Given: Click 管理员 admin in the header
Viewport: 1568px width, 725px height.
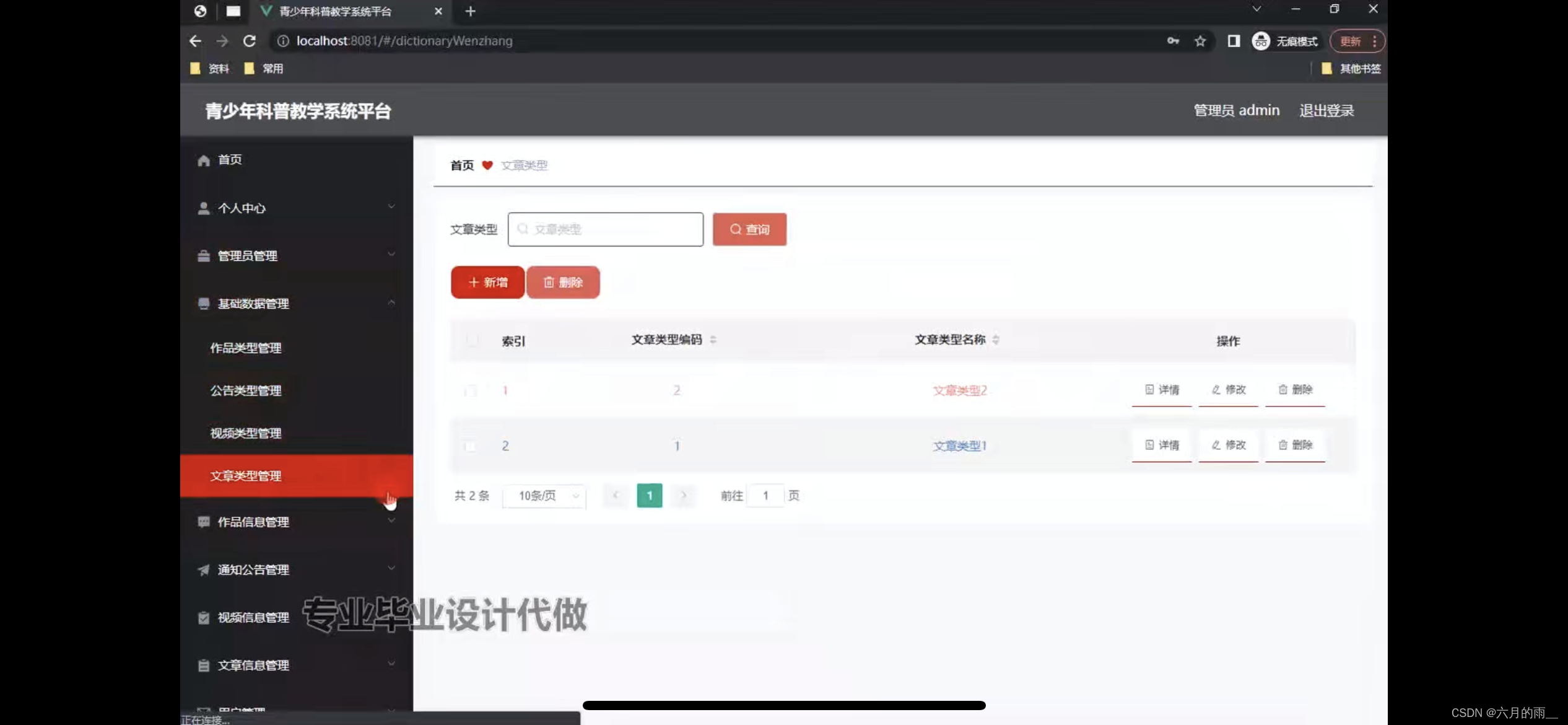Looking at the screenshot, I should [x=1236, y=110].
